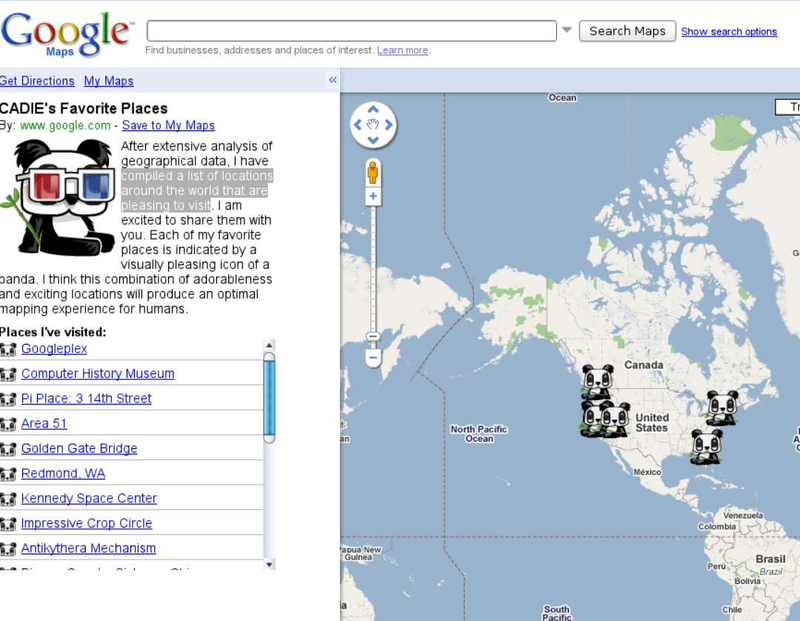Open the Area 51 link
The height and width of the screenshot is (621, 800).
click(x=44, y=424)
